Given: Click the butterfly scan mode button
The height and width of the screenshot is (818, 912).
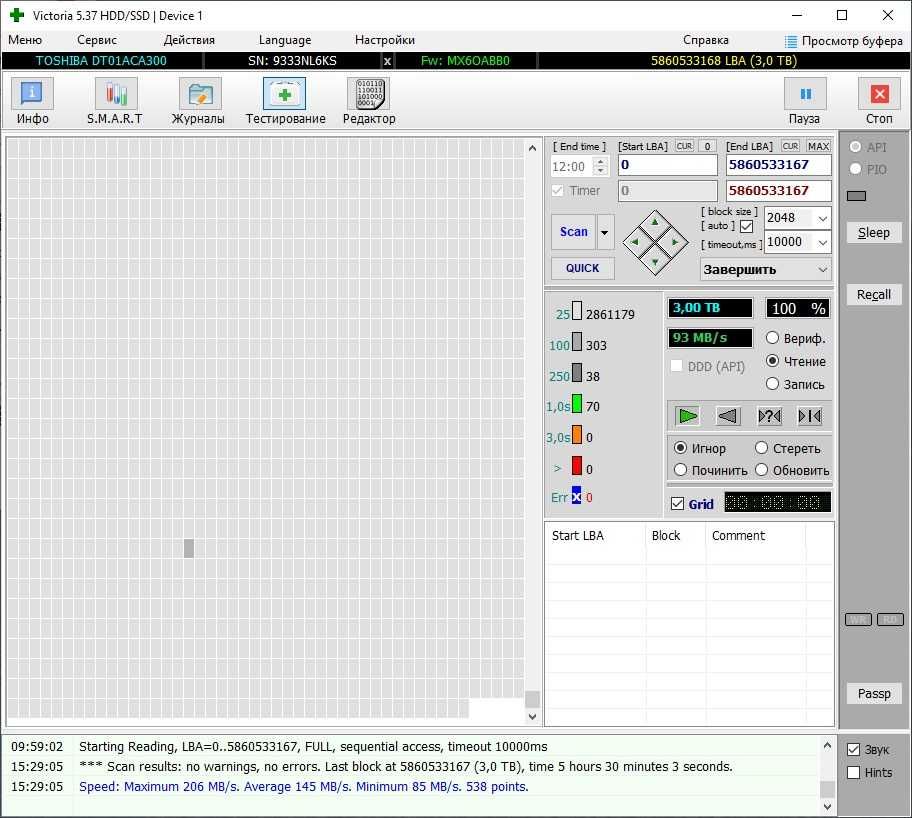Looking at the screenshot, I should (x=810, y=416).
